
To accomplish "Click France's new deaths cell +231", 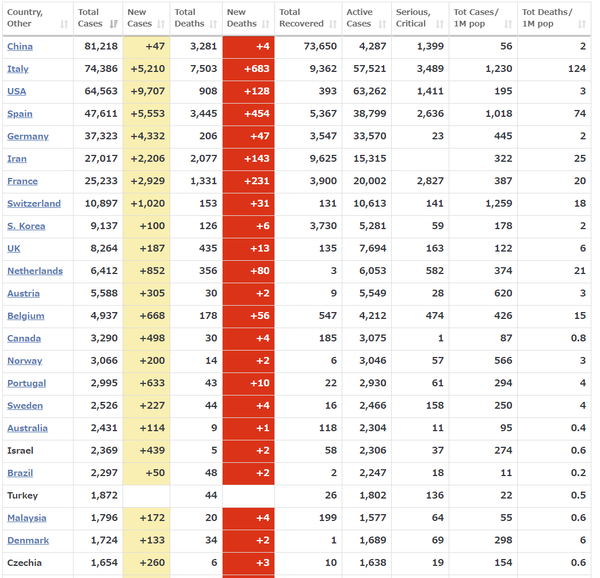I will tap(249, 181).
